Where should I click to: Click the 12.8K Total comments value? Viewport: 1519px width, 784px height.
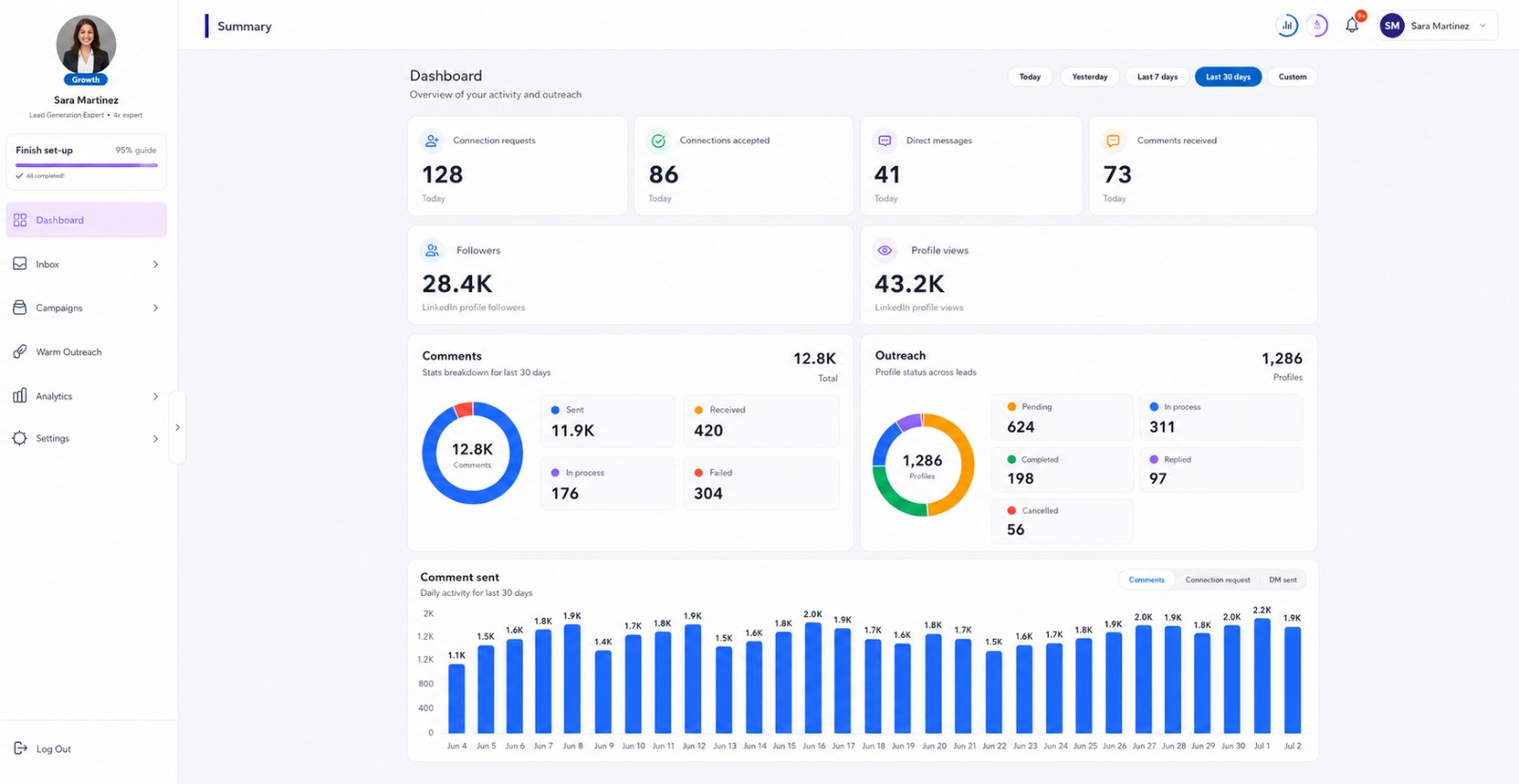[815, 359]
